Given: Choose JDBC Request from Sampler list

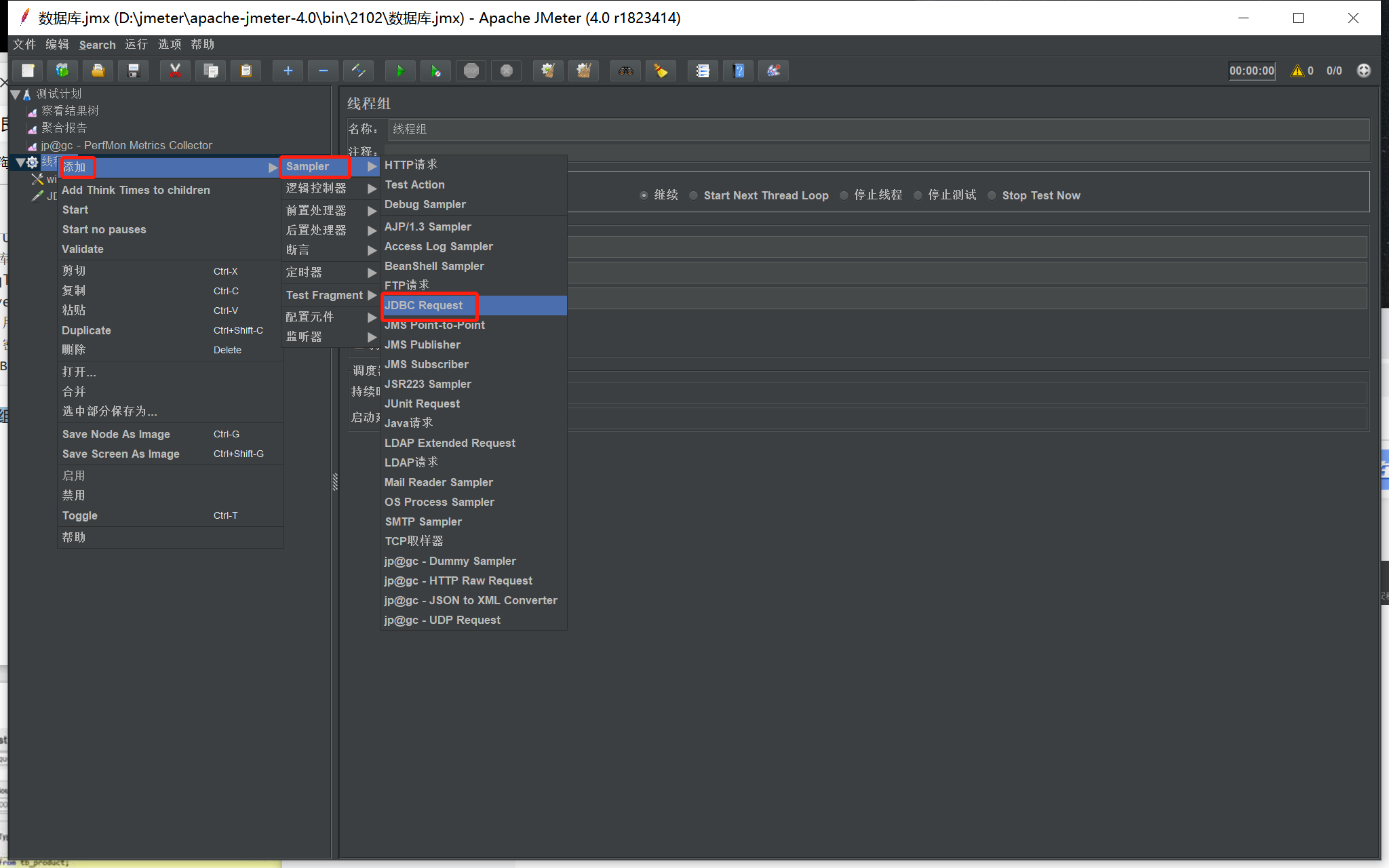Looking at the screenshot, I should tap(424, 305).
